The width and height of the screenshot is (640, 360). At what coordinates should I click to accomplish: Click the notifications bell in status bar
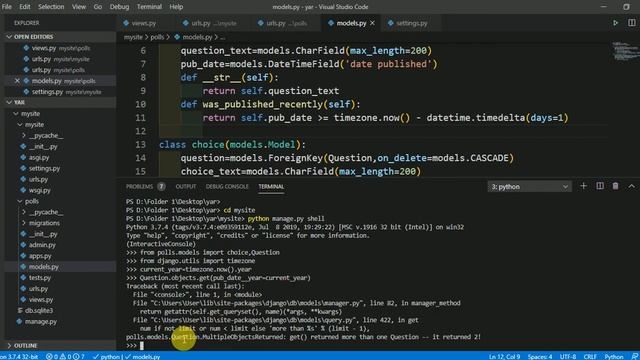[x=634, y=356]
